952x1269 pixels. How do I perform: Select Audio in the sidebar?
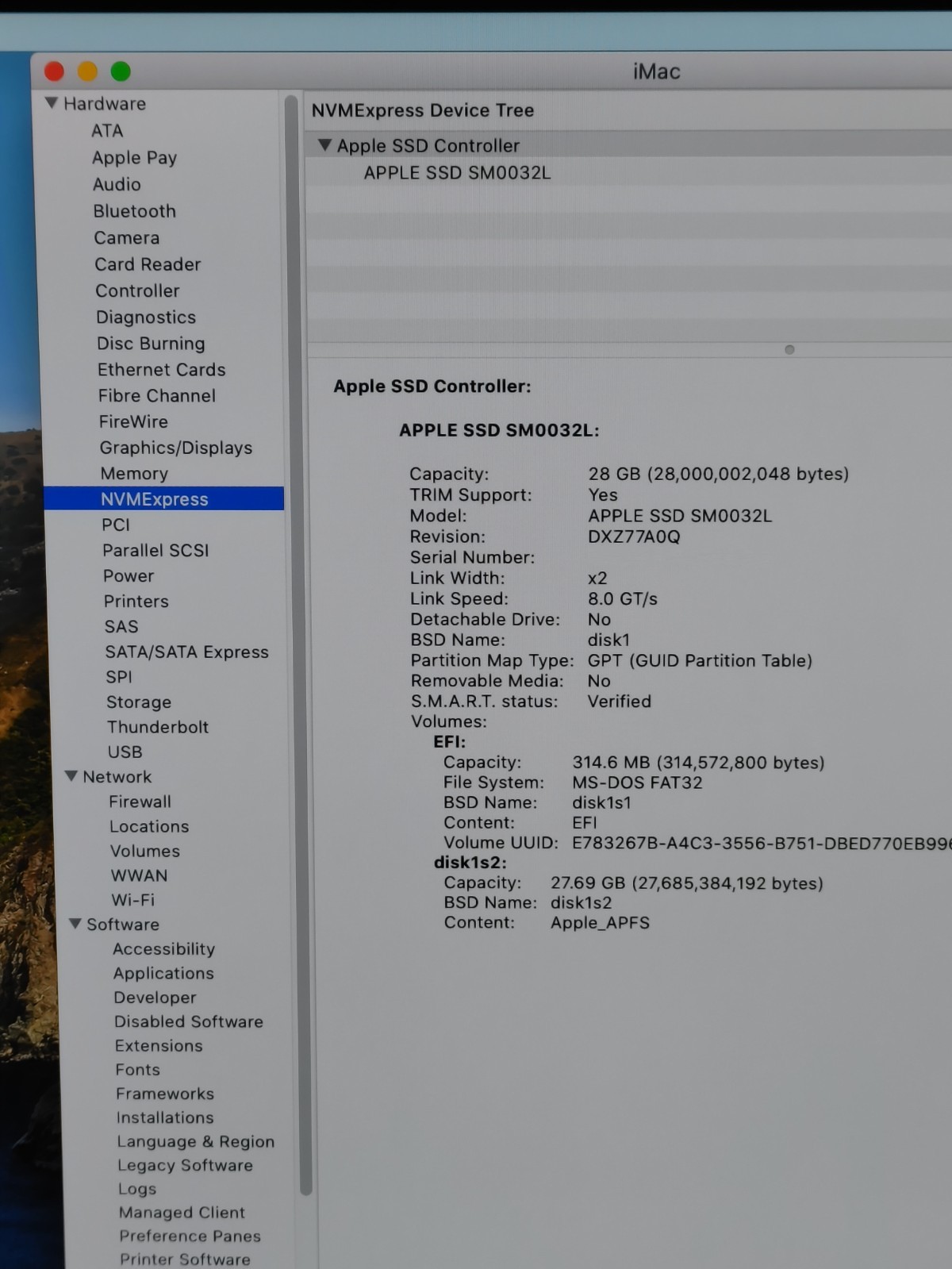tap(117, 184)
